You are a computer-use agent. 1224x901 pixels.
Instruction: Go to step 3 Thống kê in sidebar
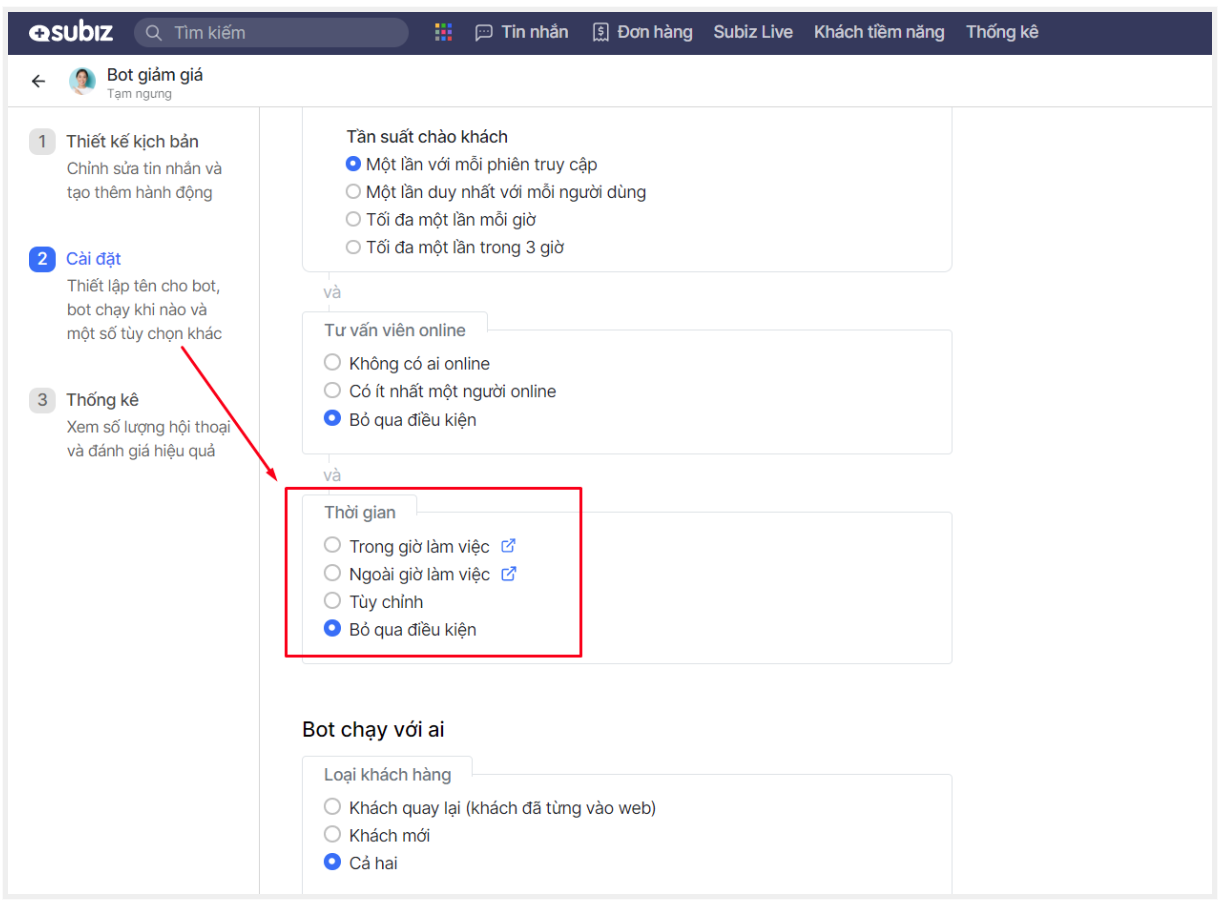point(102,400)
